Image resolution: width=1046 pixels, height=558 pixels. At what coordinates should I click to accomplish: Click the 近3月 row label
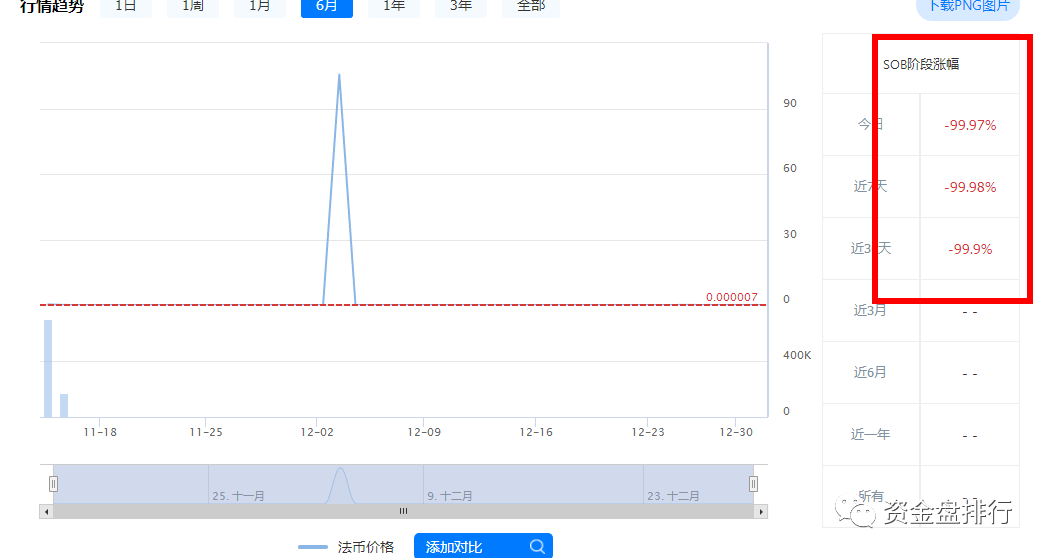[x=870, y=310]
